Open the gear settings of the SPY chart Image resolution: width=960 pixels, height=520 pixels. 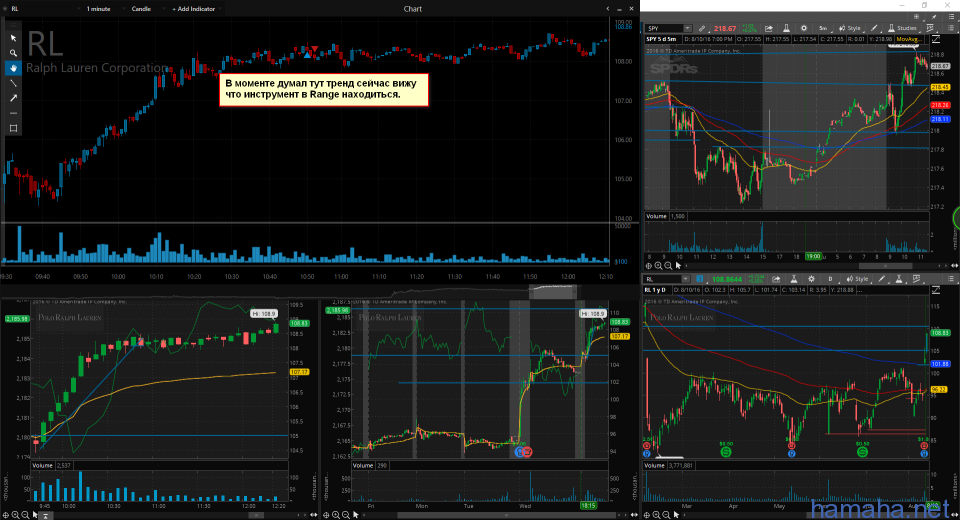point(803,28)
